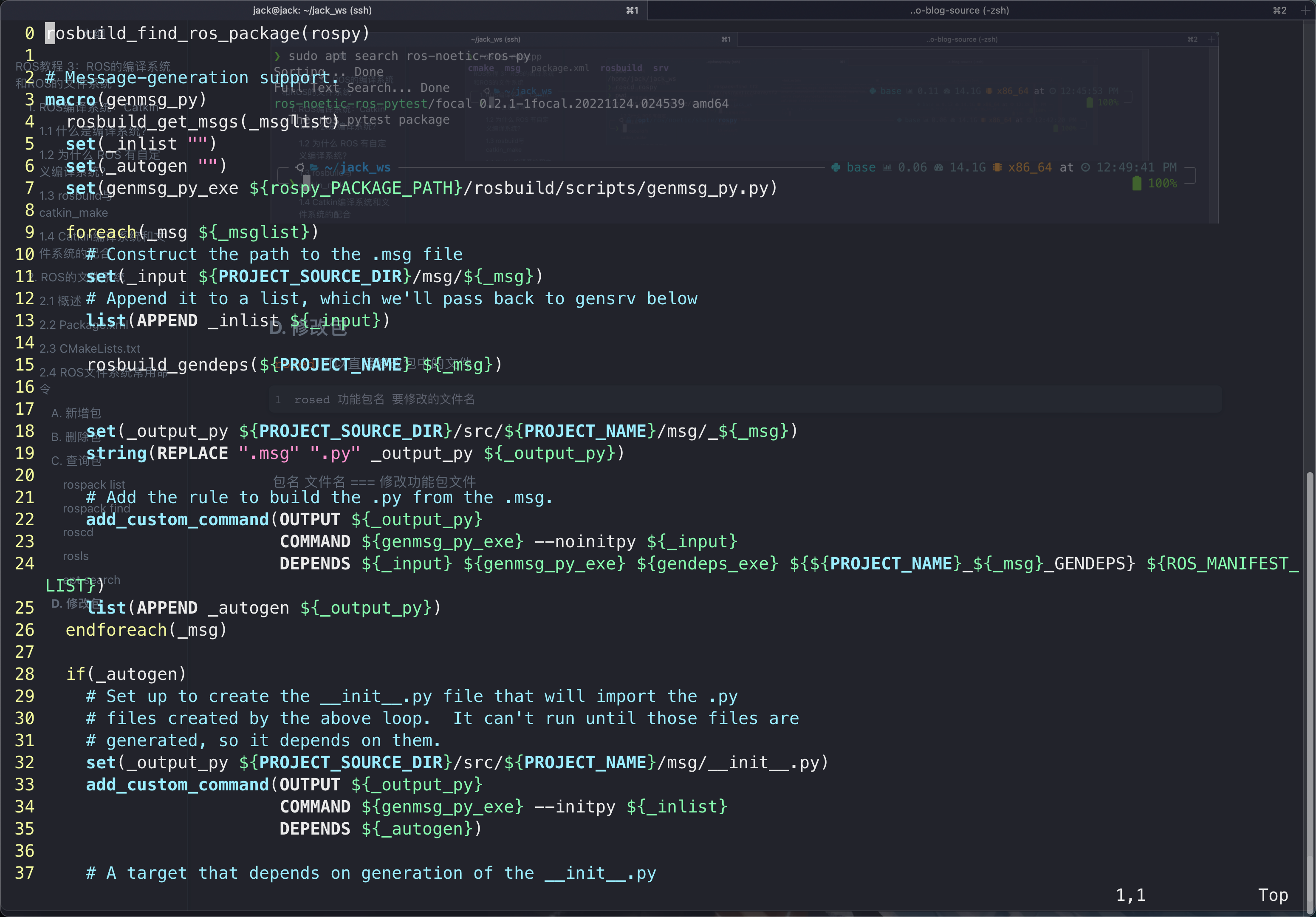Screen dimensions: 1316x917
Task: Click '# A target that depends on generation' comment
Action: pos(371,873)
